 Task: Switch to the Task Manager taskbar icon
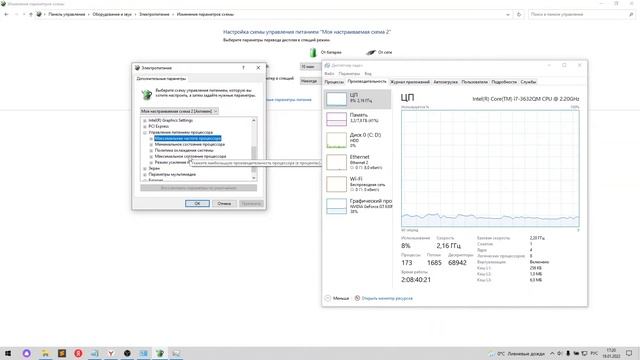[176, 353]
